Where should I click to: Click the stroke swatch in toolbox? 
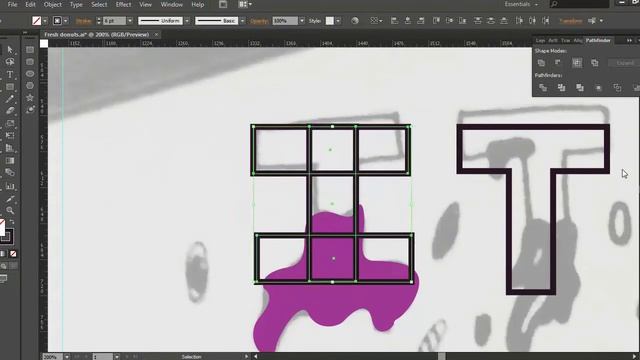[7, 237]
